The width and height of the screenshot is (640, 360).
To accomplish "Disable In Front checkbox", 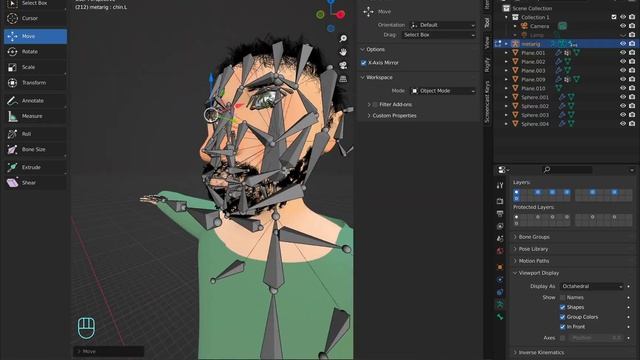I will tap(562, 327).
